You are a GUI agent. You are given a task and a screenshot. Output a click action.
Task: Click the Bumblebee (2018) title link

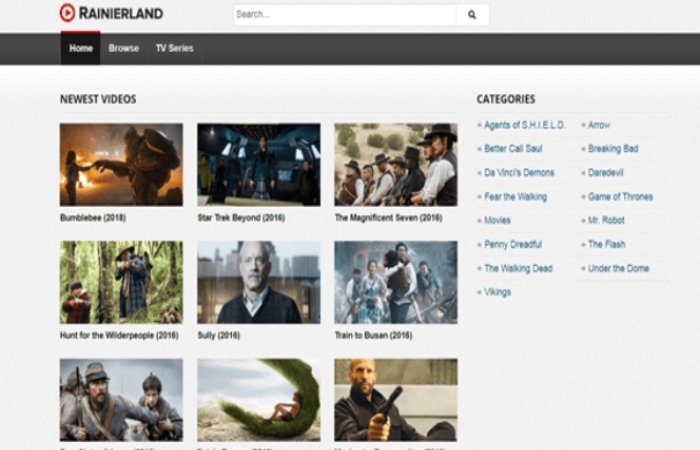click(93, 218)
